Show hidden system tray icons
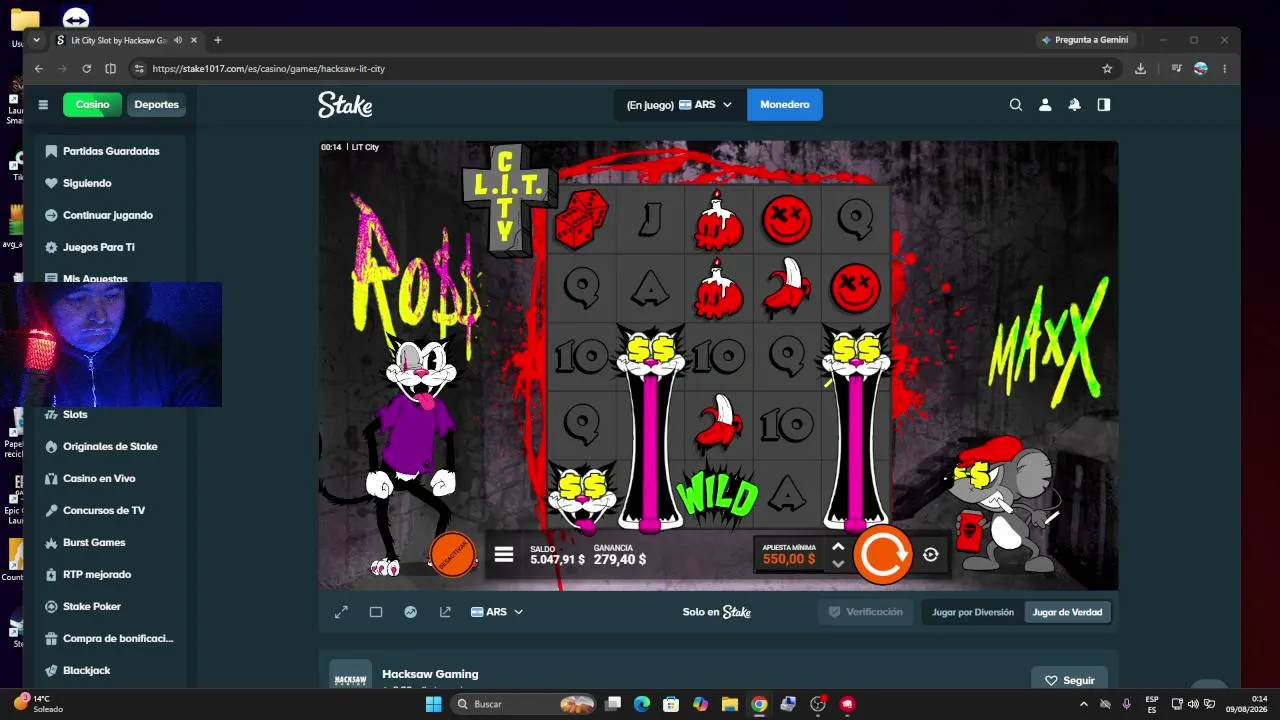This screenshot has height=720, width=1280. pos(1084,704)
